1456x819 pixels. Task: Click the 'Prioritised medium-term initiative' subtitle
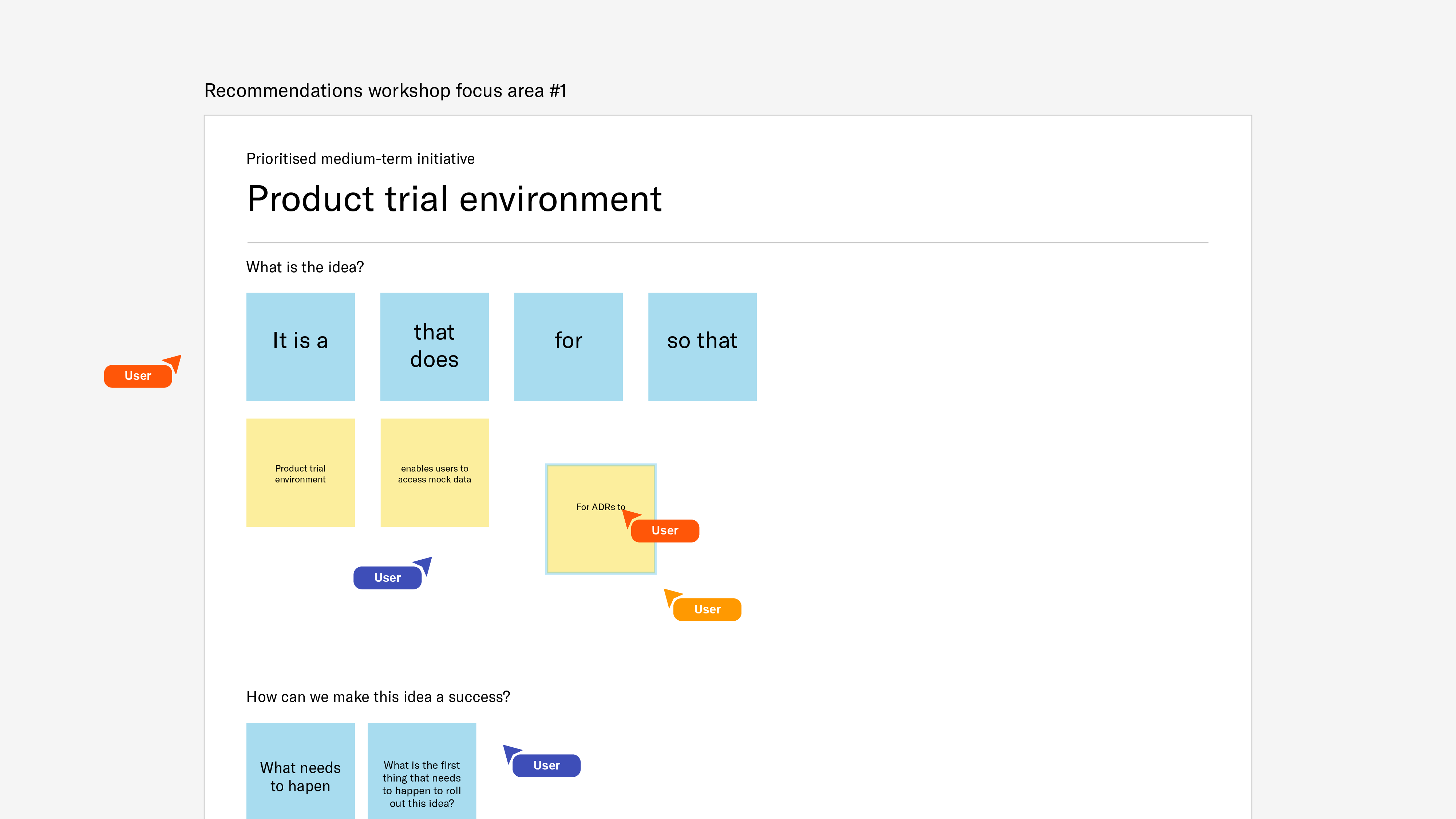pyautogui.click(x=360, y=159)
